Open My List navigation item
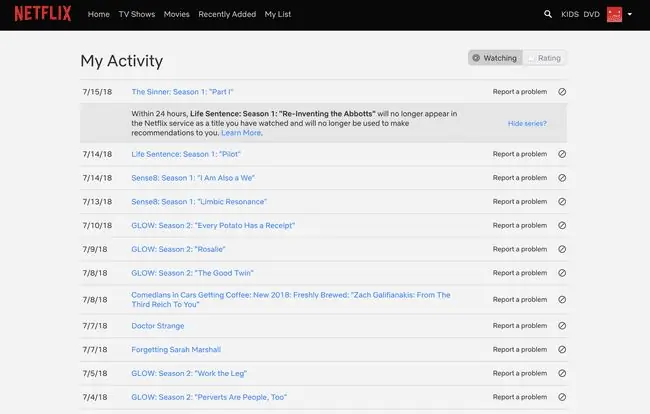Viewport: 650px width, 414px height. click(x=278, y=14)
